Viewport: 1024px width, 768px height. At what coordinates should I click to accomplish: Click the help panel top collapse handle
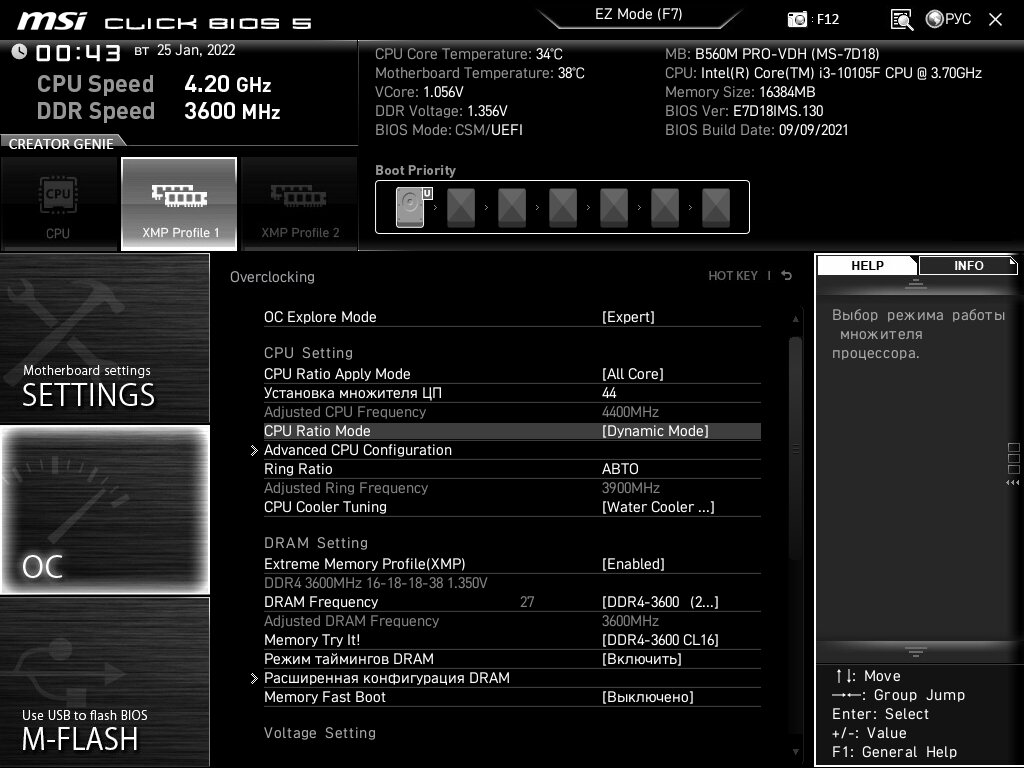(916, 283)
